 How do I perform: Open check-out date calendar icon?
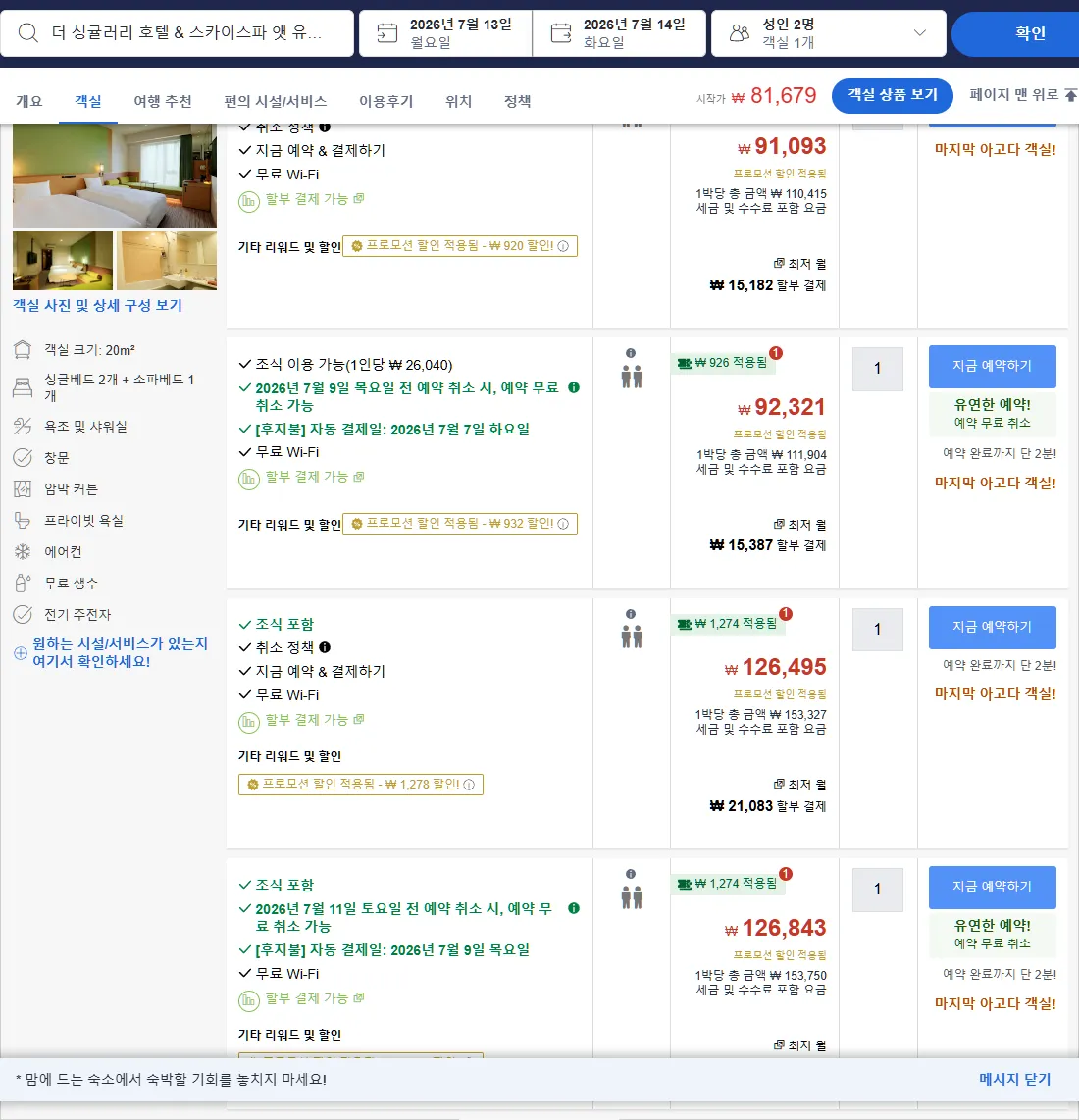561,33
